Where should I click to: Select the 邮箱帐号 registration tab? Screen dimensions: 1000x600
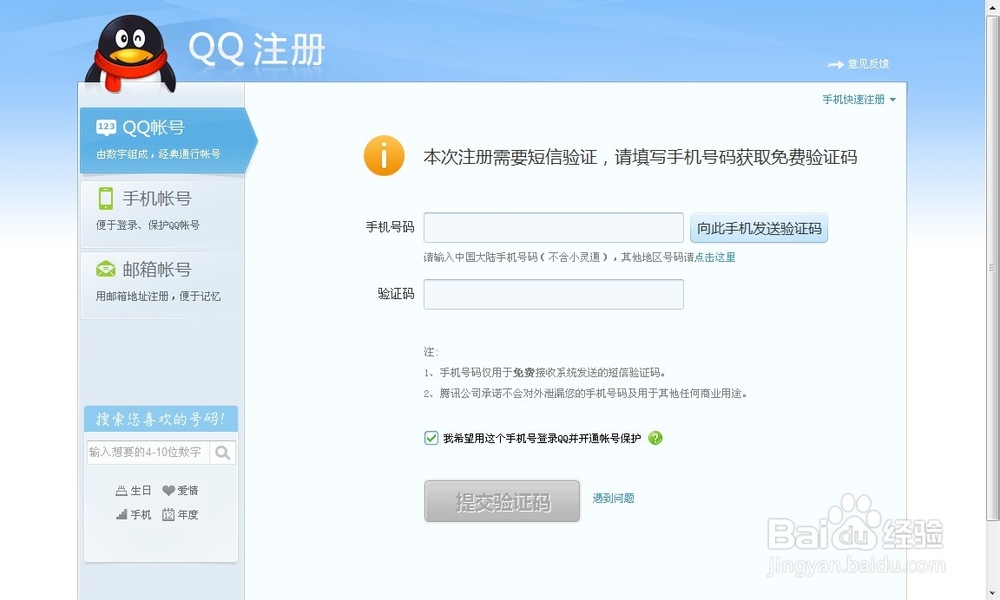162,283
